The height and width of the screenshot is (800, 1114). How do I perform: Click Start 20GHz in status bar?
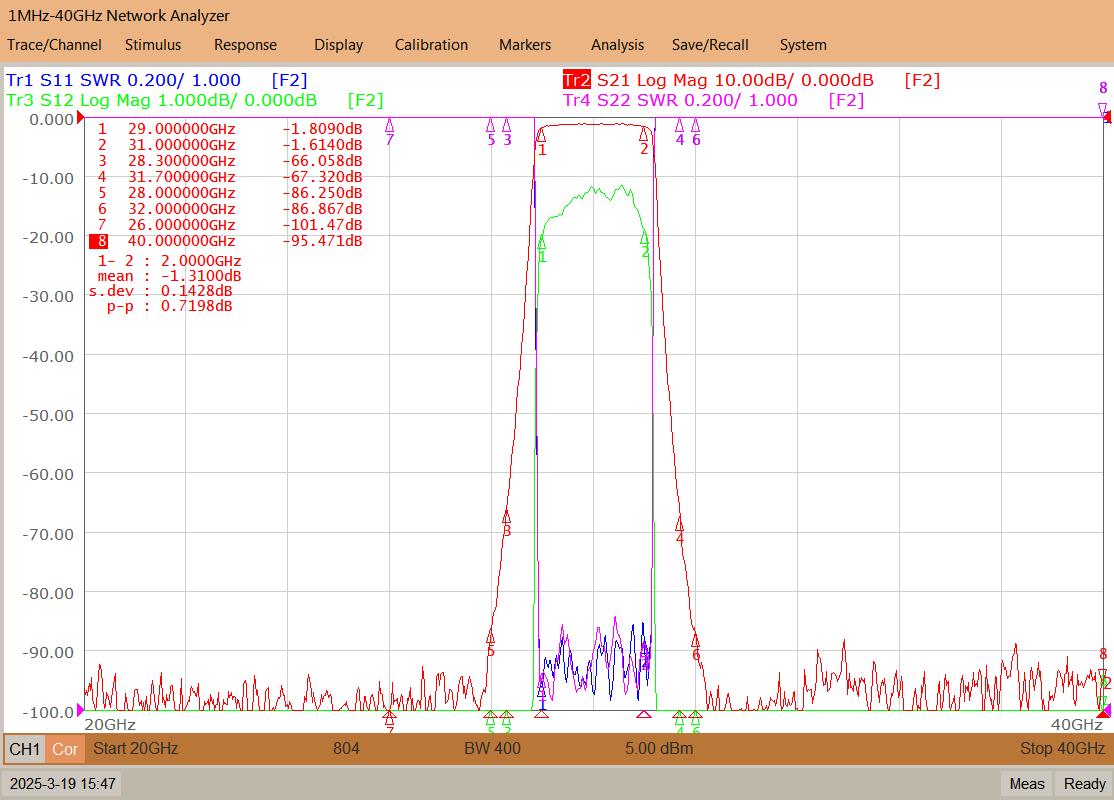(136, 748)
